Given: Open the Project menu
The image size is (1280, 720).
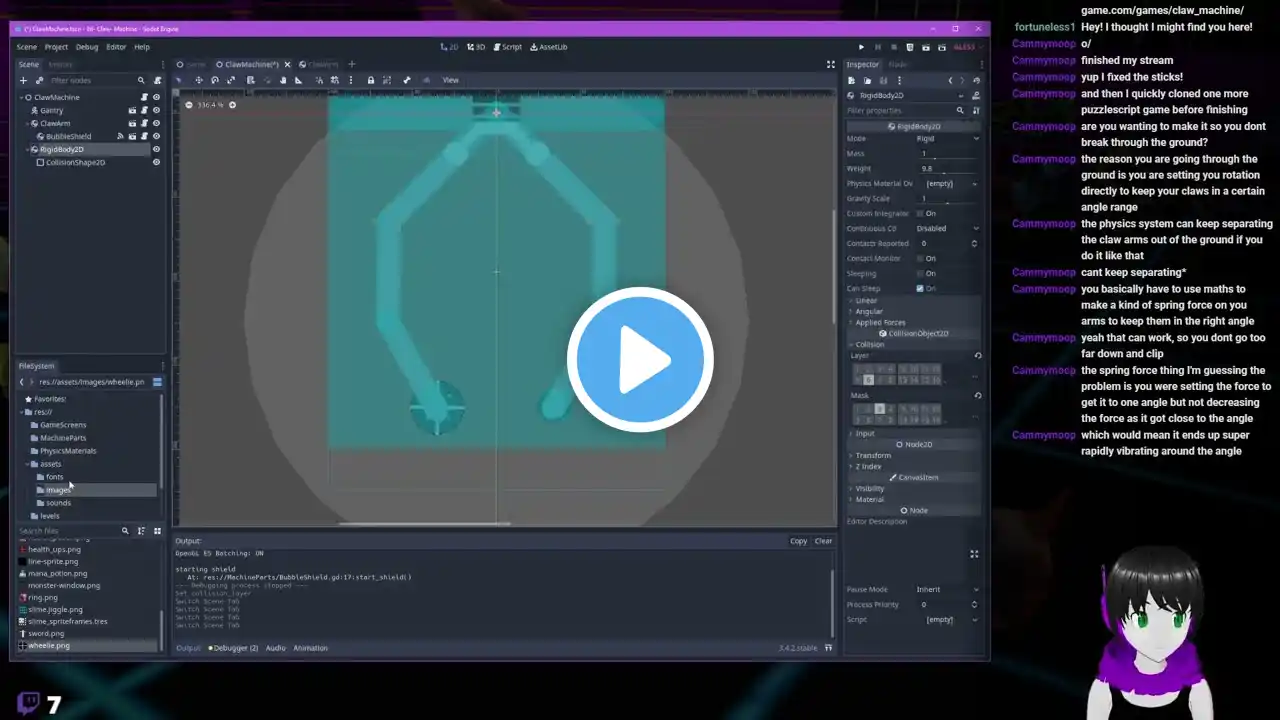Looking at the screenshot, I should 56,47.
